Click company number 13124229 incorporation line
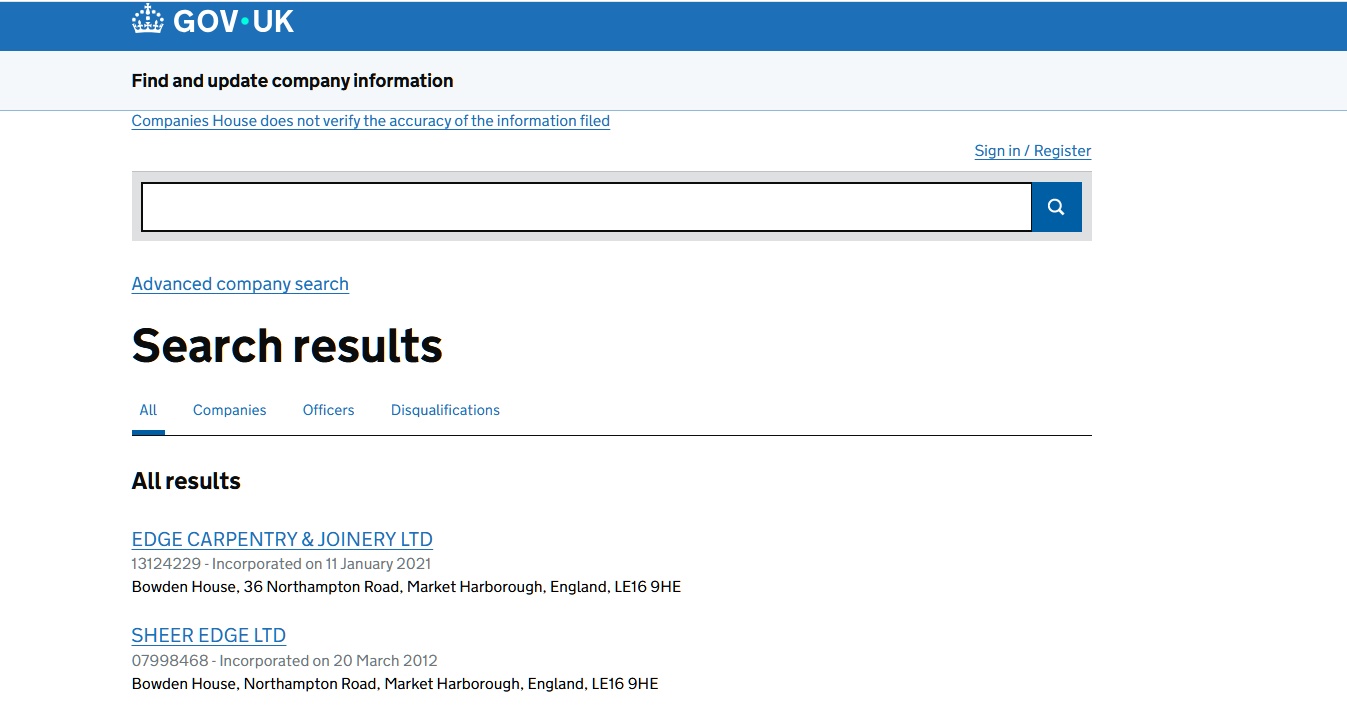The height and width of the screenshot is (718, 1347). pos(281,564)
